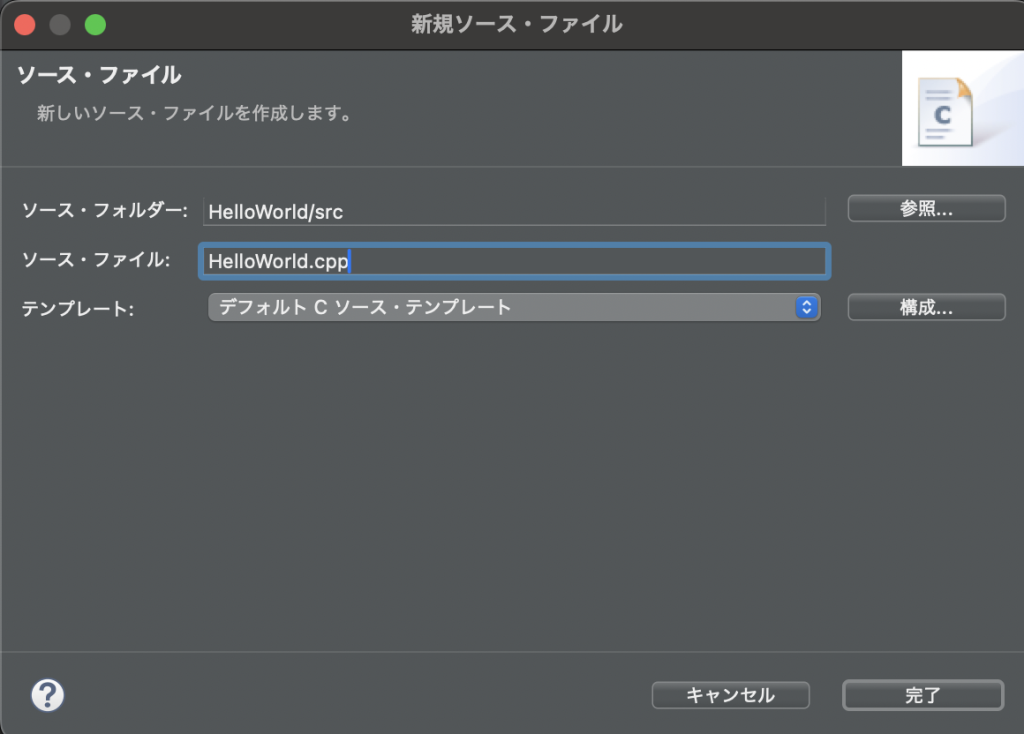Click the empty area below the template row
The height and width of the screenshot is (734, 1024).
tap(512, 480)
